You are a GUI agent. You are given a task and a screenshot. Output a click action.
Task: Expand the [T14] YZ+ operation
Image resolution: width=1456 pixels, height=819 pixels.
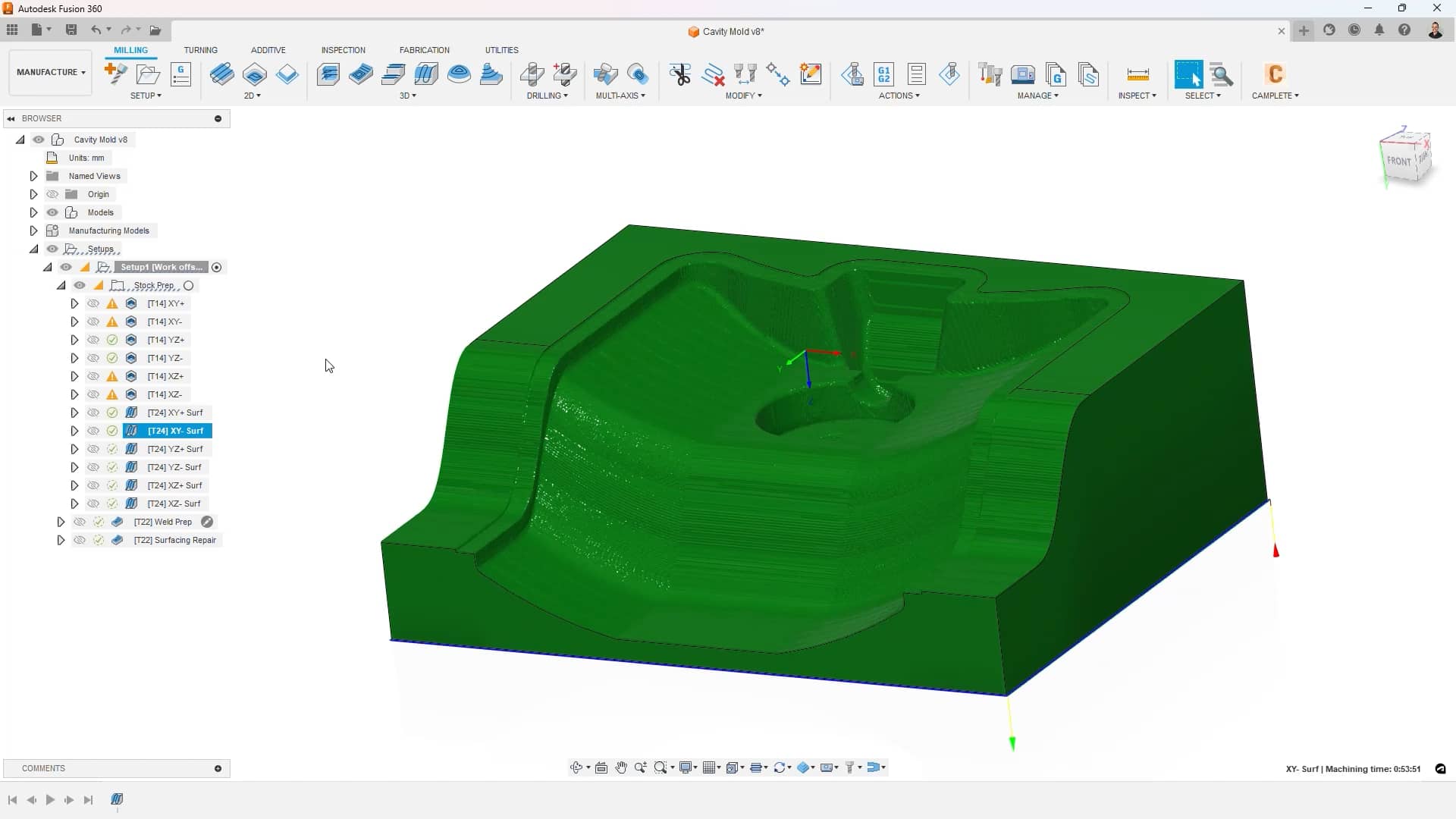74,340
